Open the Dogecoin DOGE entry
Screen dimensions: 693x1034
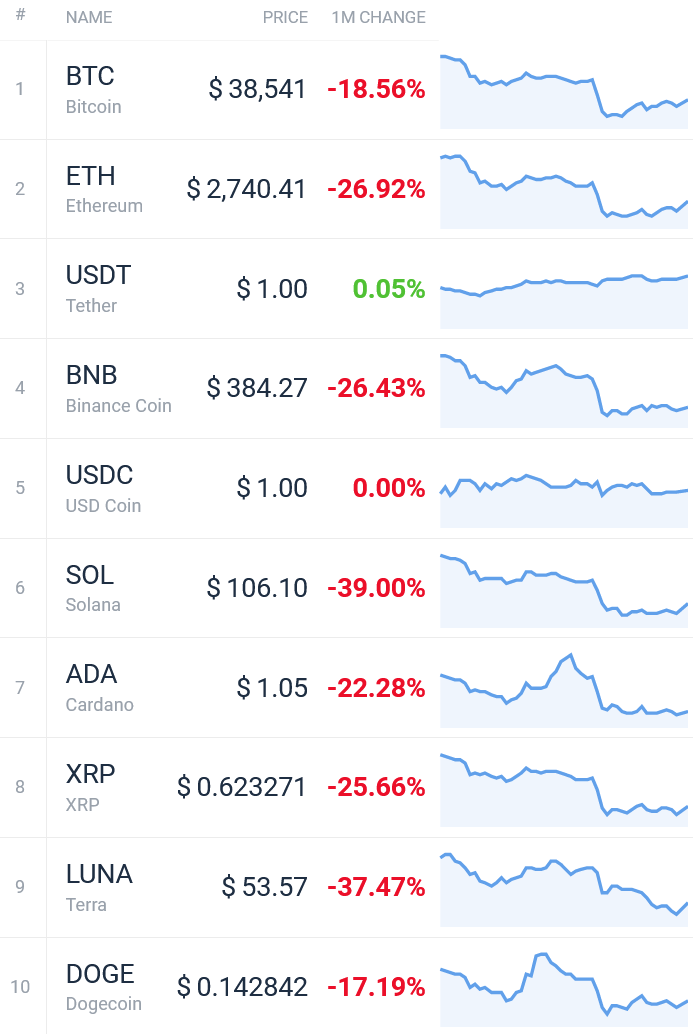(104, 987)
